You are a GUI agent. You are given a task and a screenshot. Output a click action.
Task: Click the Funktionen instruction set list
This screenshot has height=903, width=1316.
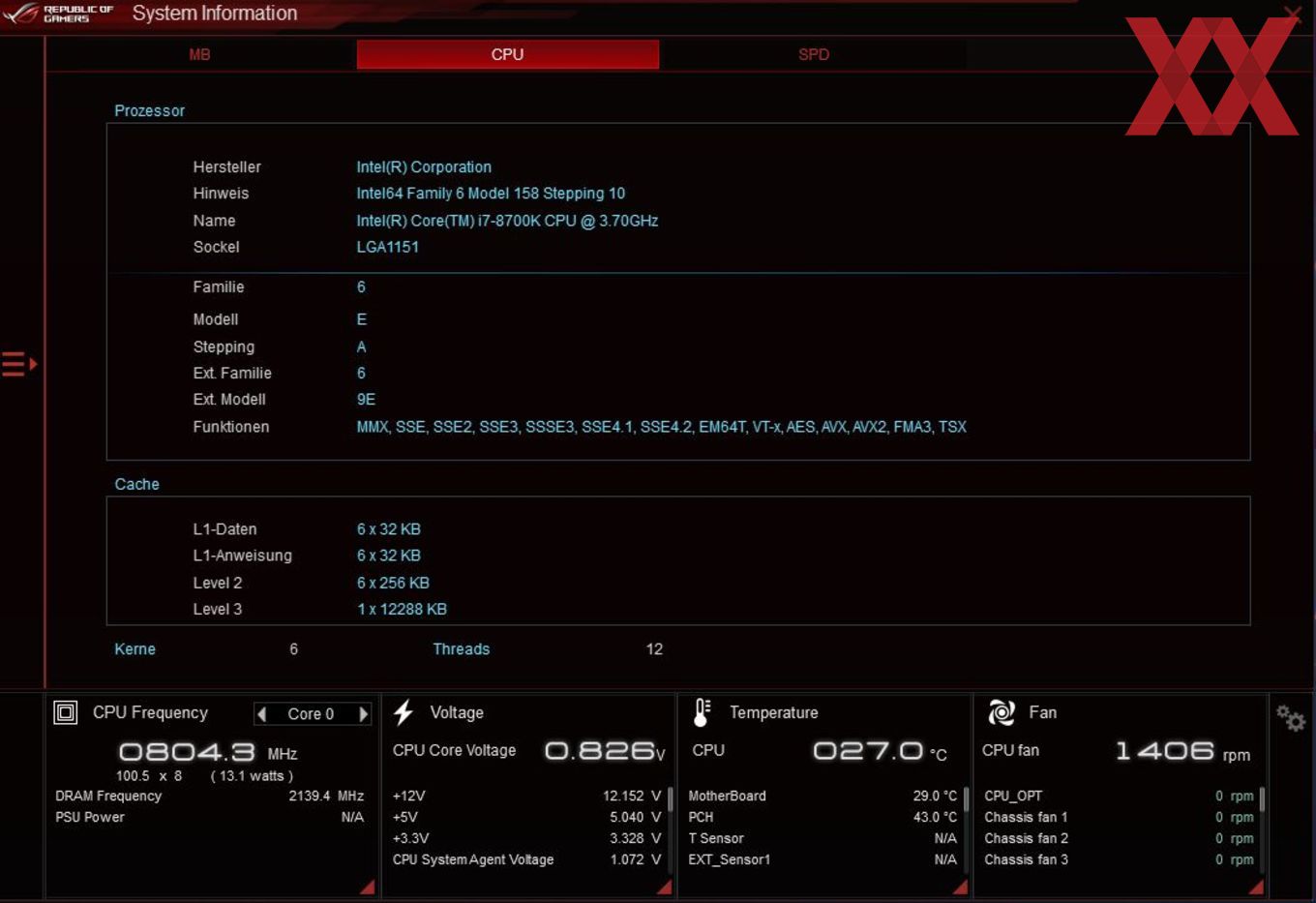point(661,427)
